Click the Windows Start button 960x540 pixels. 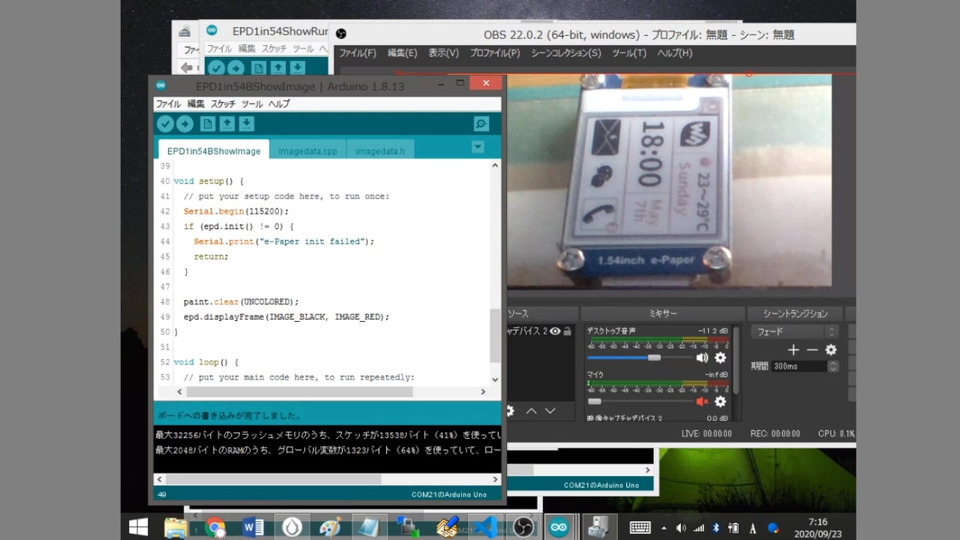[x=138, y=527]
